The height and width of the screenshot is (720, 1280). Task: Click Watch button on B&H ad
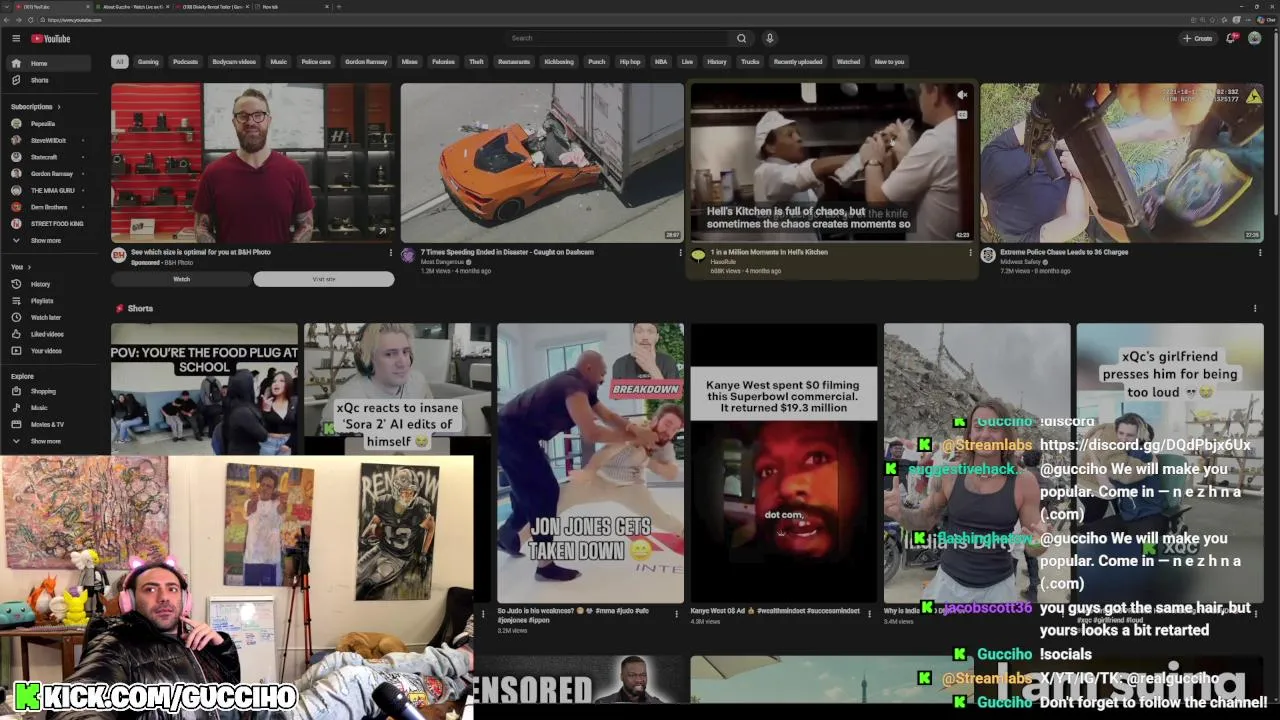(x=181, y=279)
